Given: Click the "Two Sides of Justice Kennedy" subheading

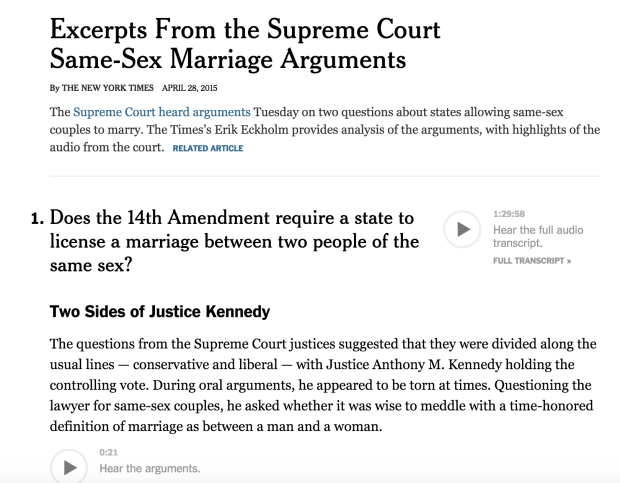Looking at the screenshot, I should tap(159, 312).
